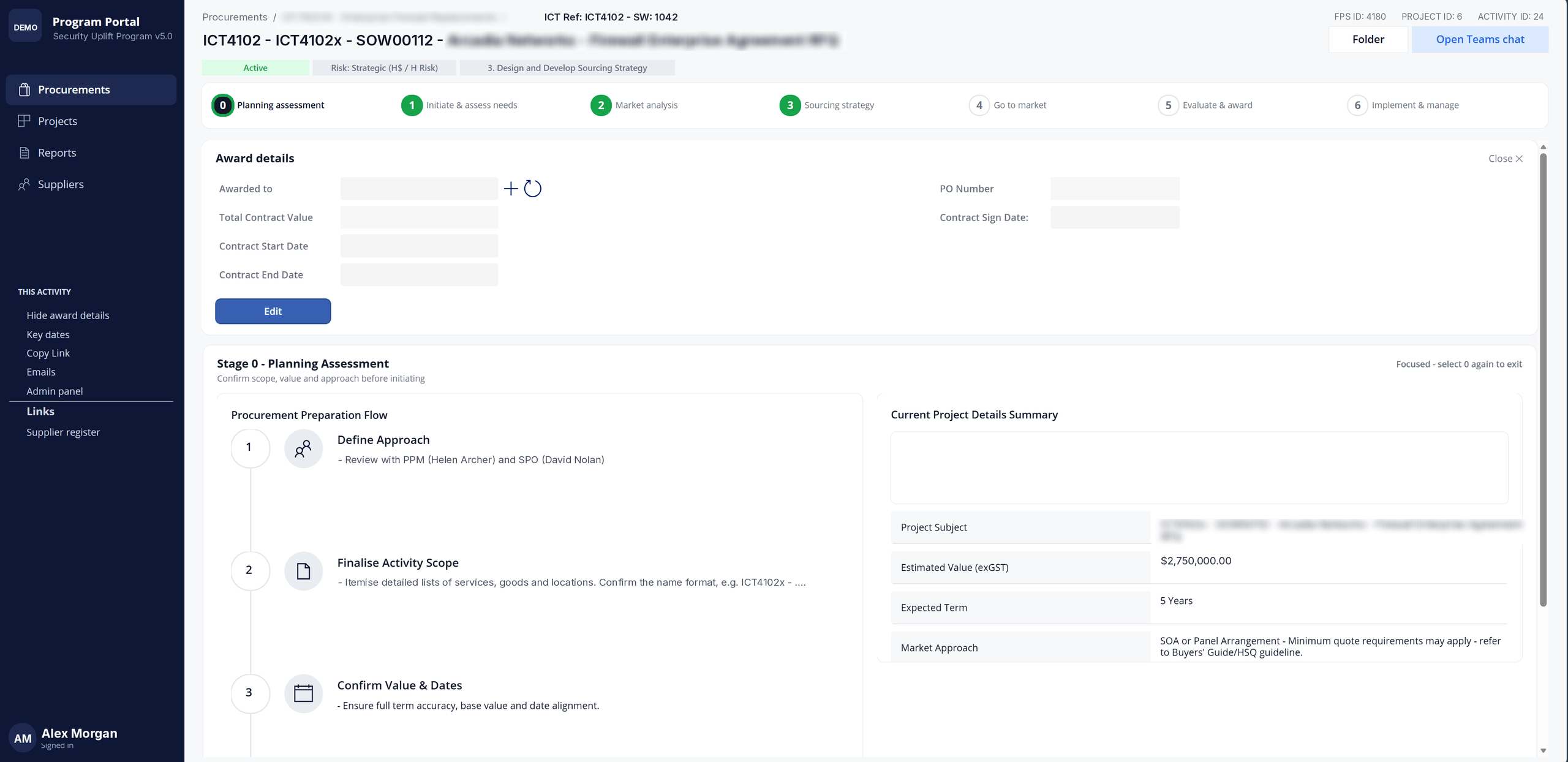
Task: Click the Procurements clipboard icon
Action: (x=24, y=89)
